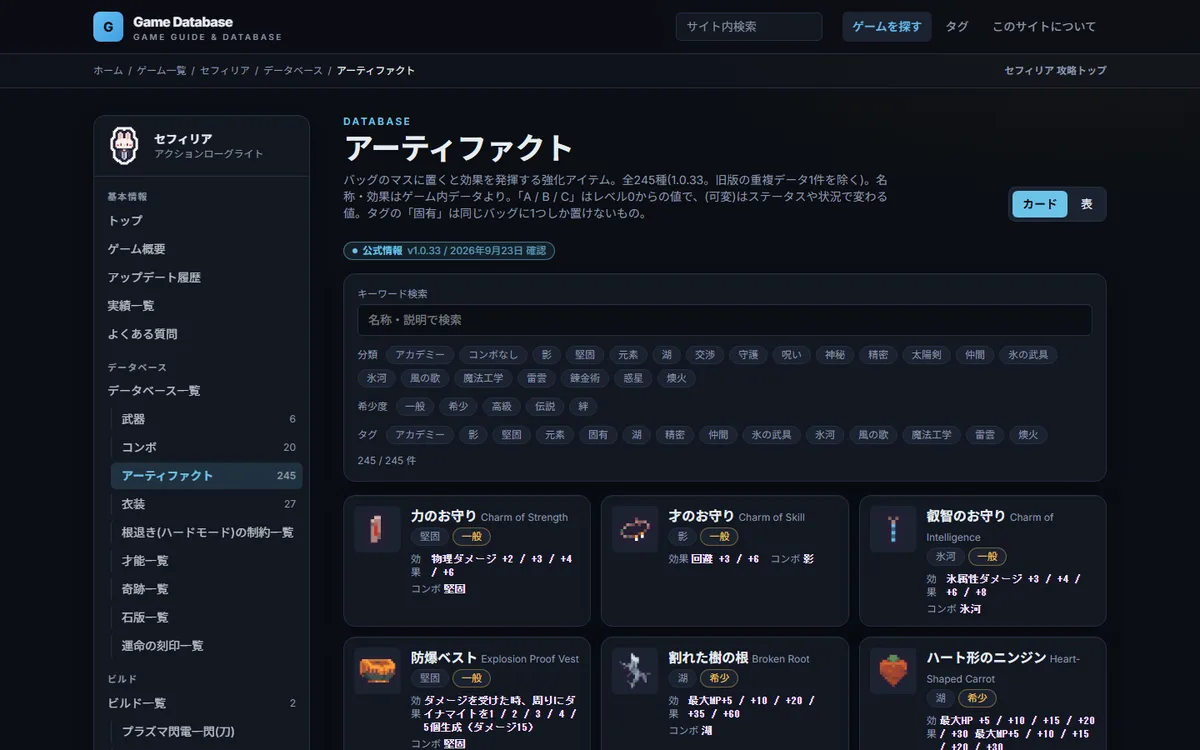This screenshot has height=750, width=1200.
Task: Toggle the 一般 rarity filter chip
Action: click(415, 407)
